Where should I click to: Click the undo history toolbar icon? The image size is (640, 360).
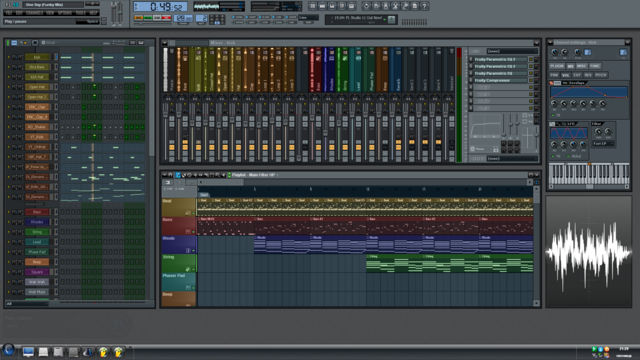click(366, 6)
